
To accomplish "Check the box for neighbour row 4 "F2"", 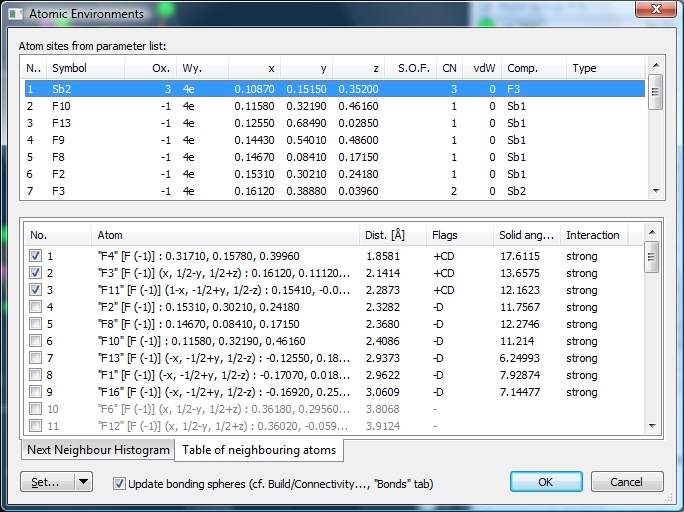I will tap(36, 307).
